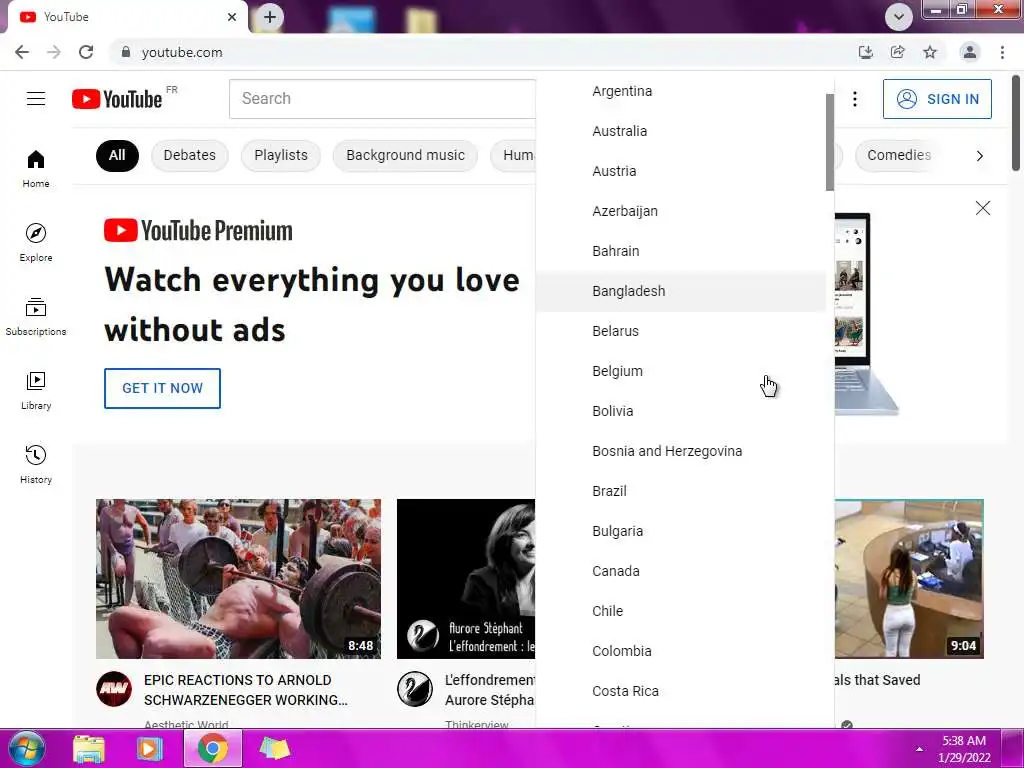Go to Home in the sidebar
This screenshot has width=1024, height=768.
36,168
